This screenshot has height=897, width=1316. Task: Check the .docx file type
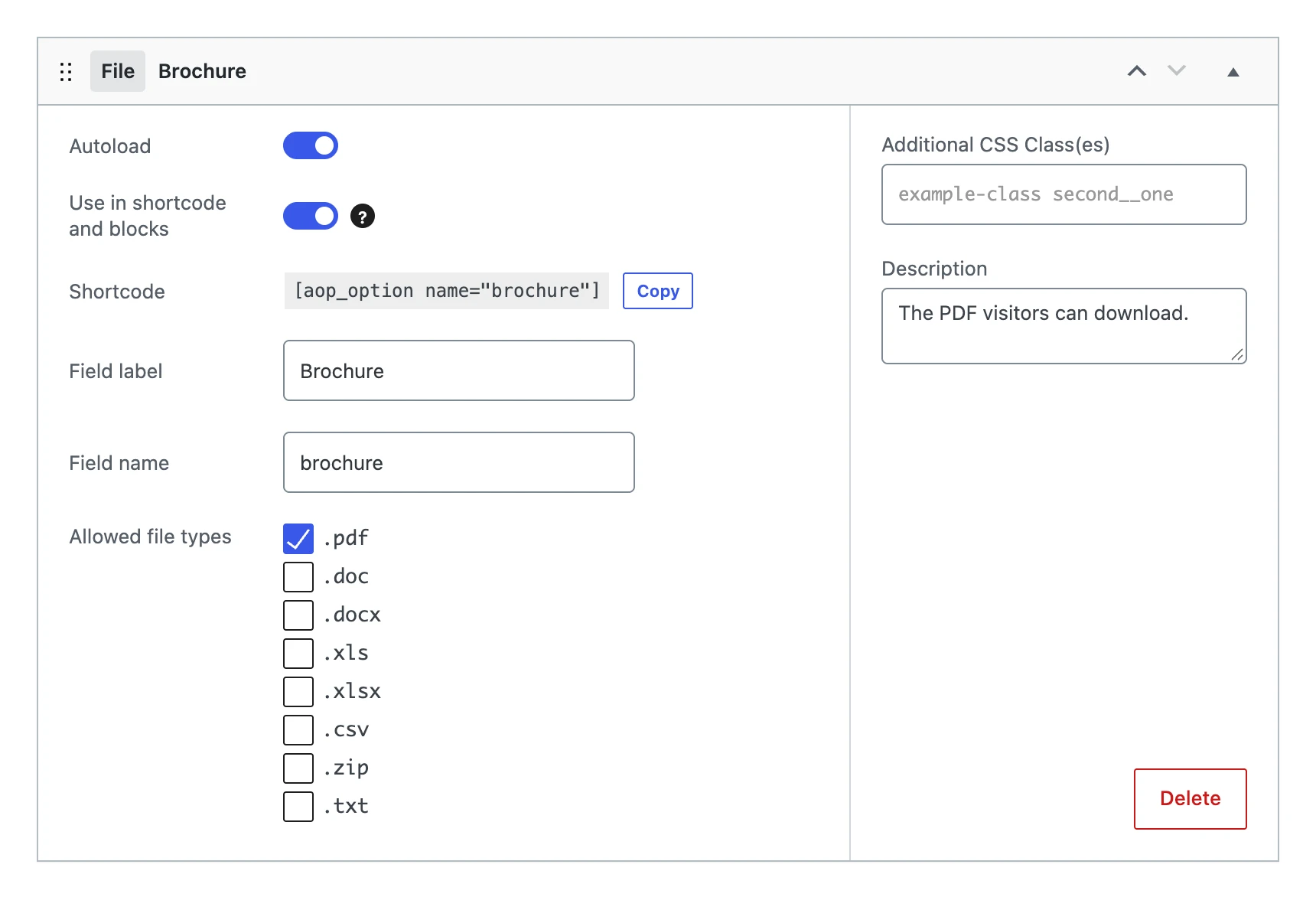click(298, 615)
